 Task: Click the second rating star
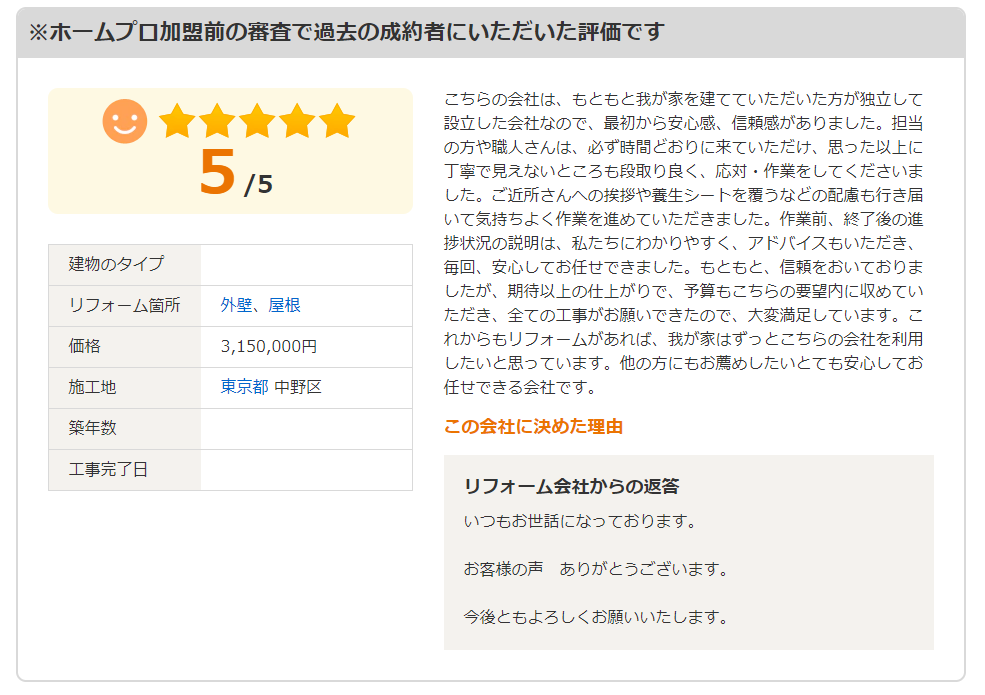217,121
